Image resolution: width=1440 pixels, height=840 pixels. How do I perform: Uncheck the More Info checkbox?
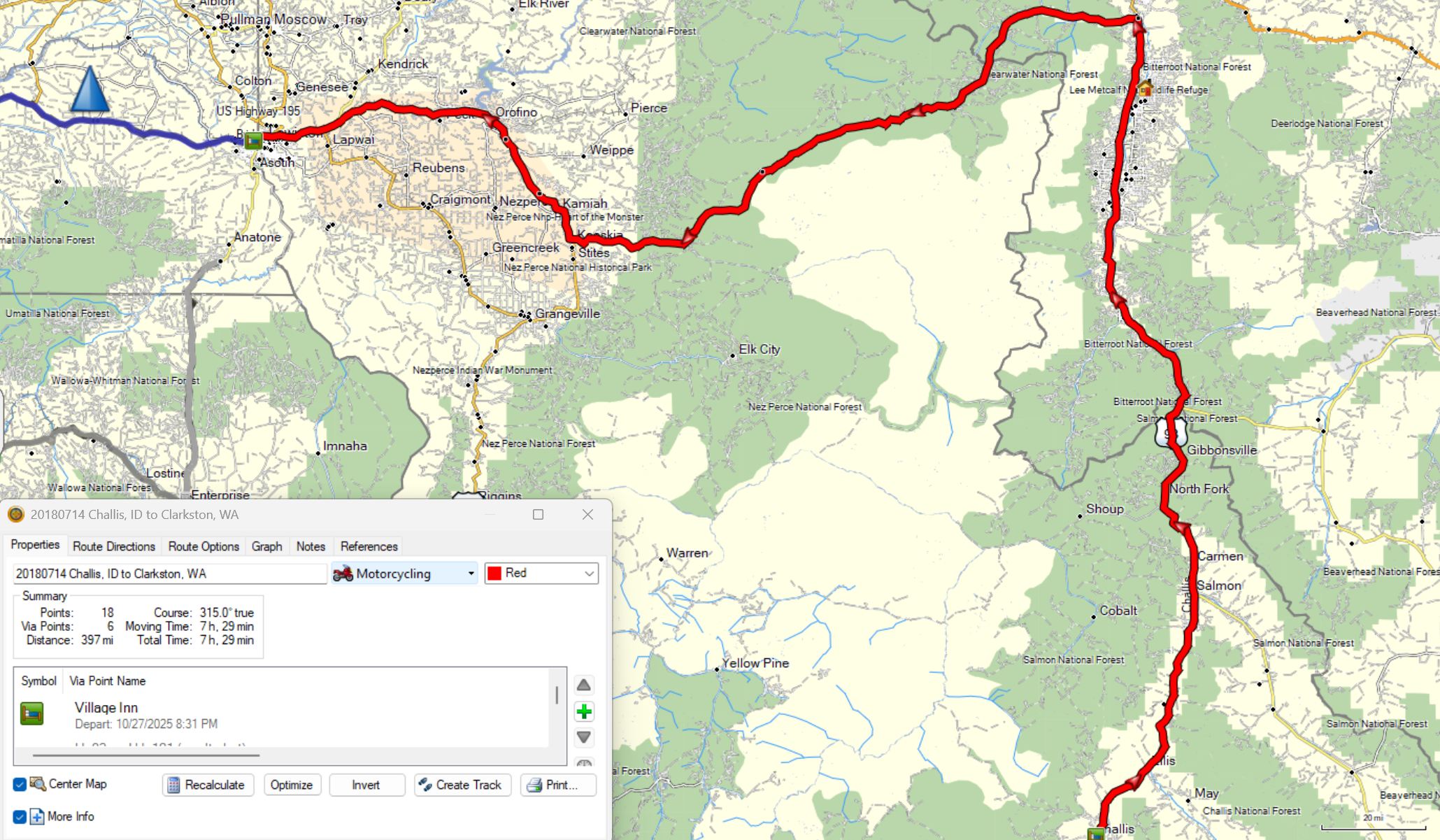pyautogui.click(x=20, y=816)
